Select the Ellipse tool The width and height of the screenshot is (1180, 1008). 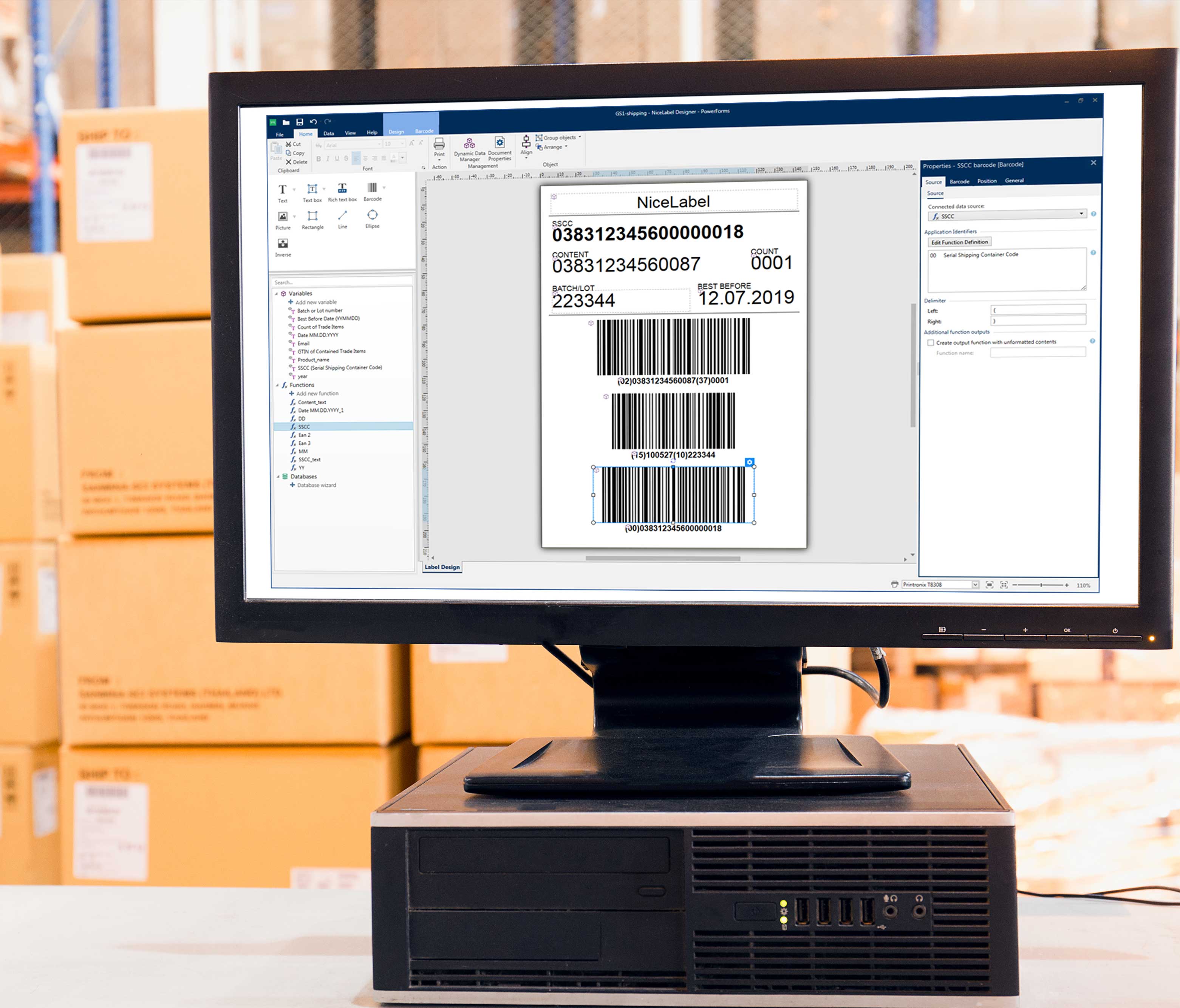coord(373,219)
